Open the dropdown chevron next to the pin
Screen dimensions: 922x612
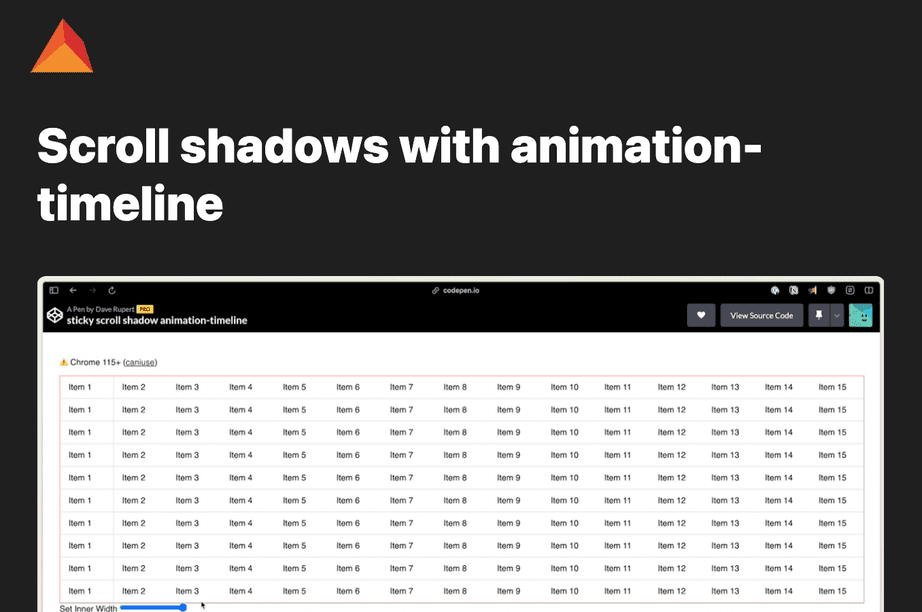(x=837, y=315)
